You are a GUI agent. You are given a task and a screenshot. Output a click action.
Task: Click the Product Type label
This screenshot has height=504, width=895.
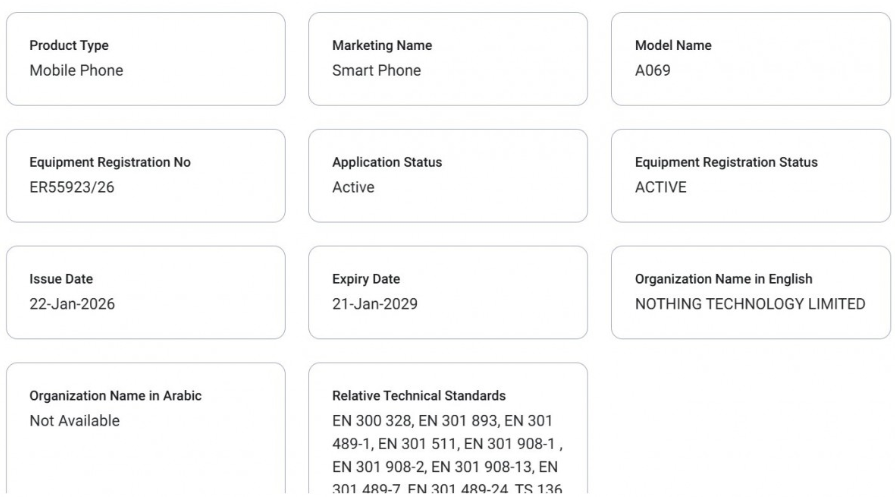[x=69, y=46]
